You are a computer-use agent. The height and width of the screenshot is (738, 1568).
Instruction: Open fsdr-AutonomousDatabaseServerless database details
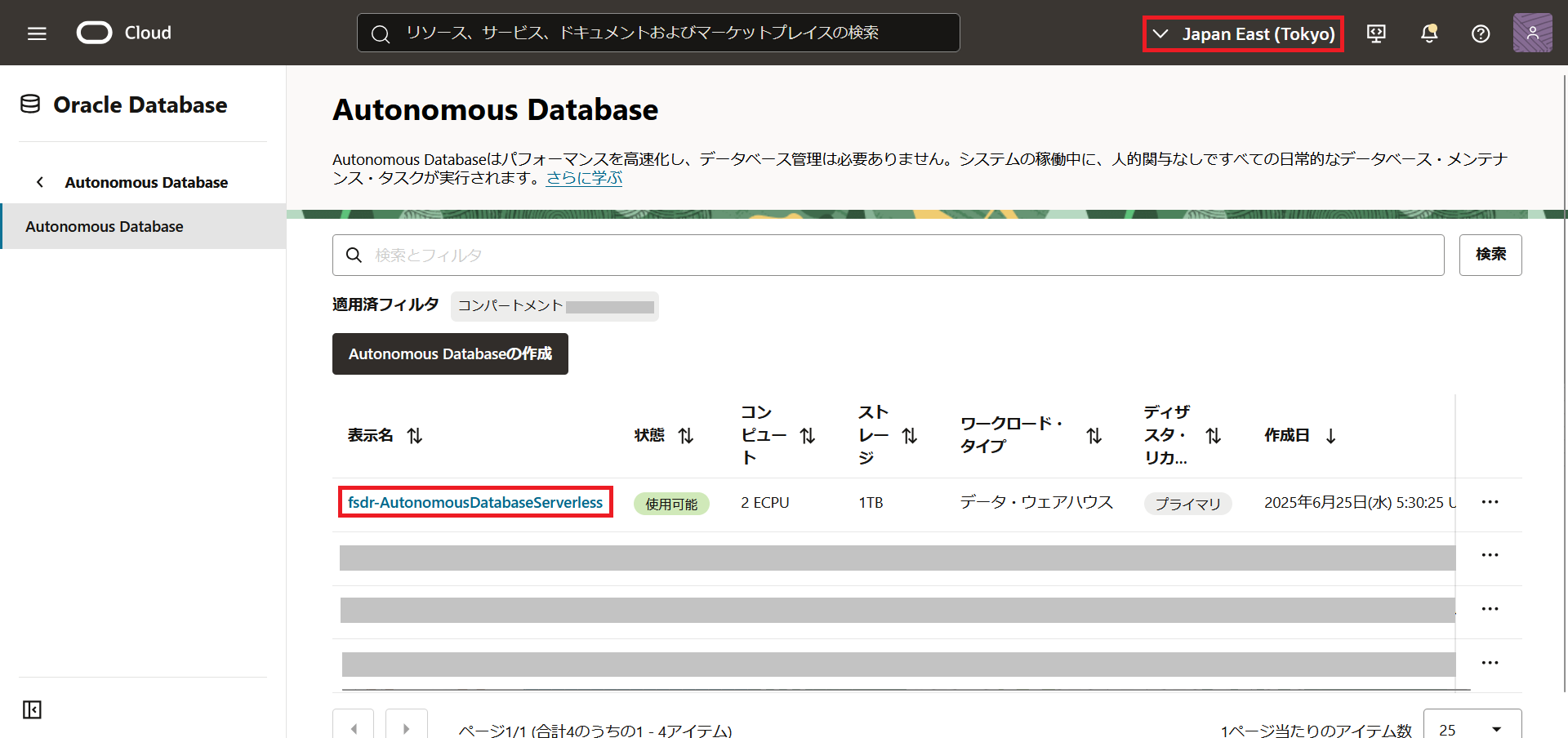point(475,502)
